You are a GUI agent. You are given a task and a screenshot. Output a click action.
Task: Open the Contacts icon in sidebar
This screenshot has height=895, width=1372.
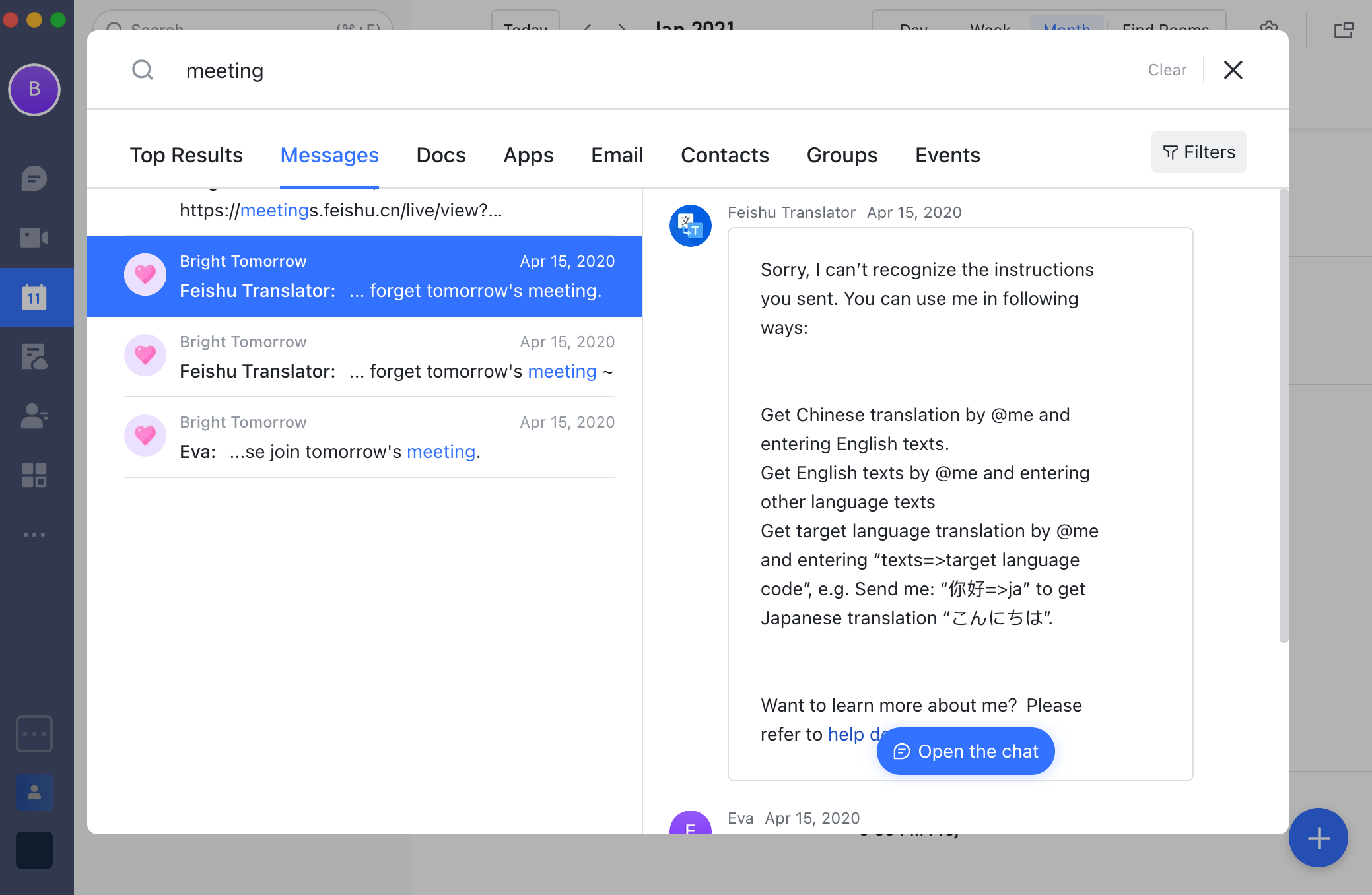[34, 416]
